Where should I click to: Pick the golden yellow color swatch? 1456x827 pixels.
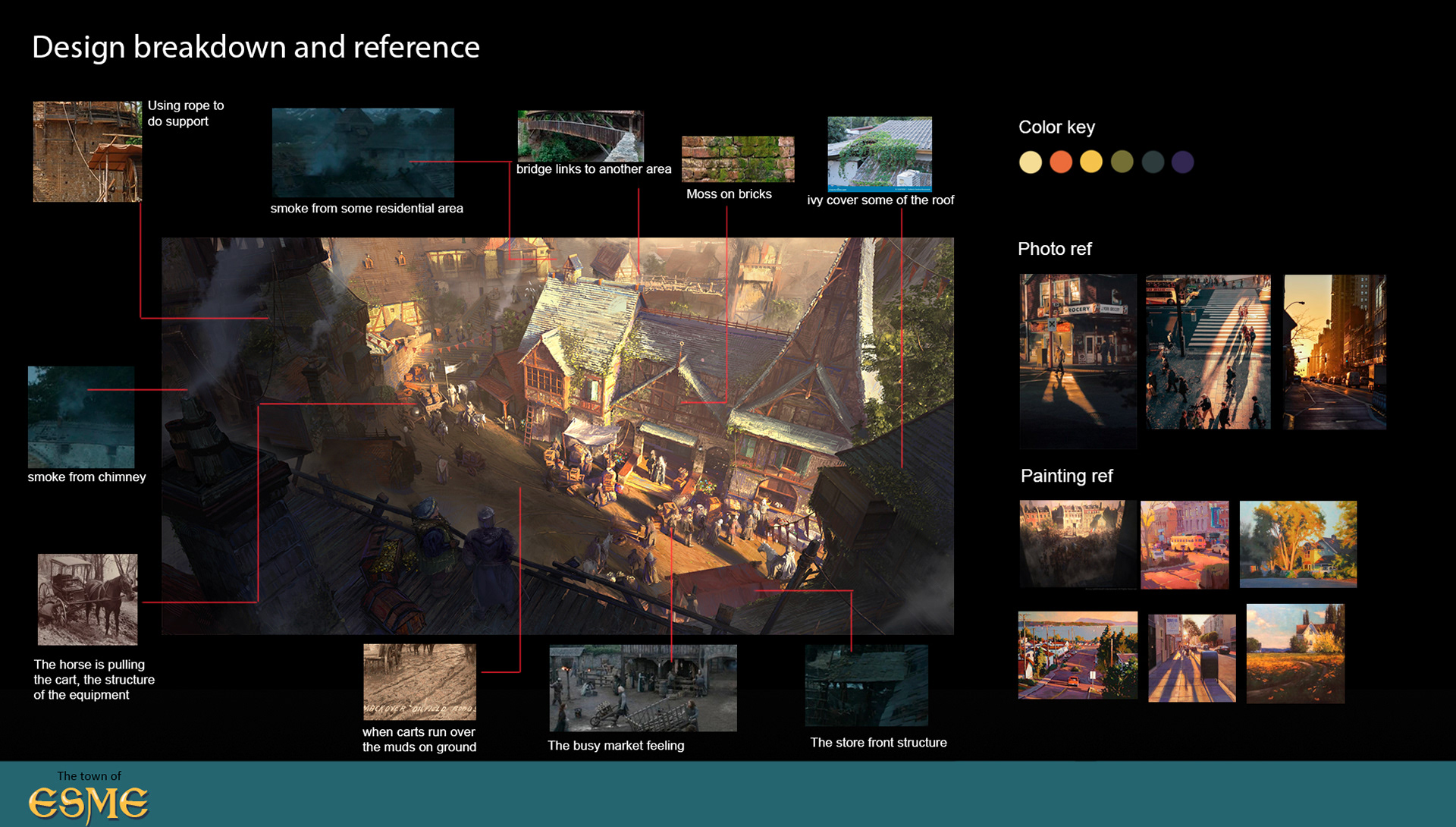[1090, 162]
